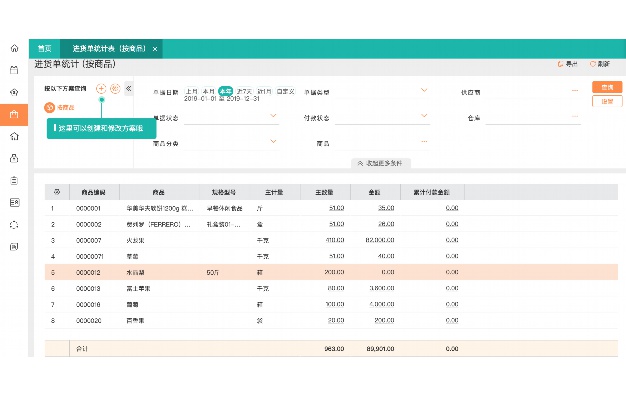This screenshot has width=626, height=396.
Task: Click the plus circle icon to add a query scheme
Action: [101, 89]
